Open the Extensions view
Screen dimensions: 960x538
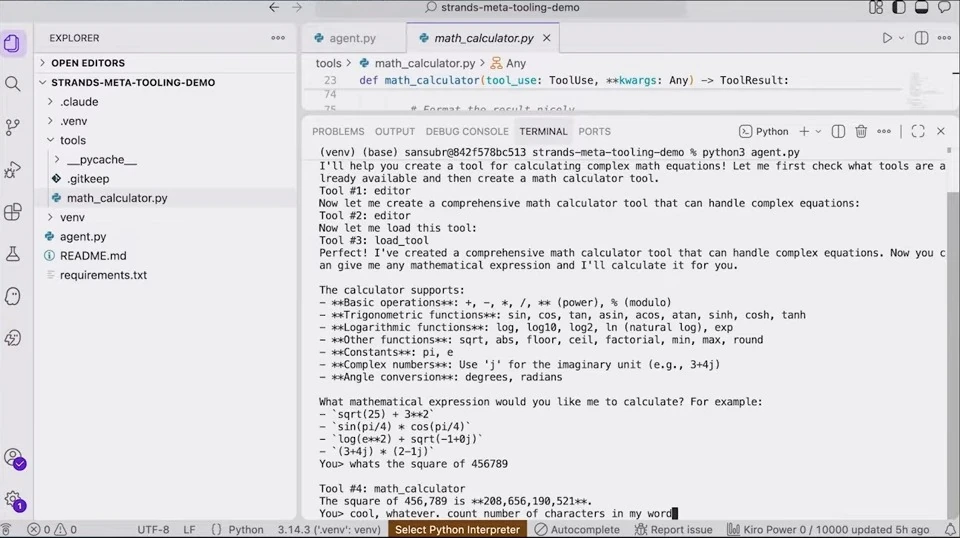[x=12, y=212]
